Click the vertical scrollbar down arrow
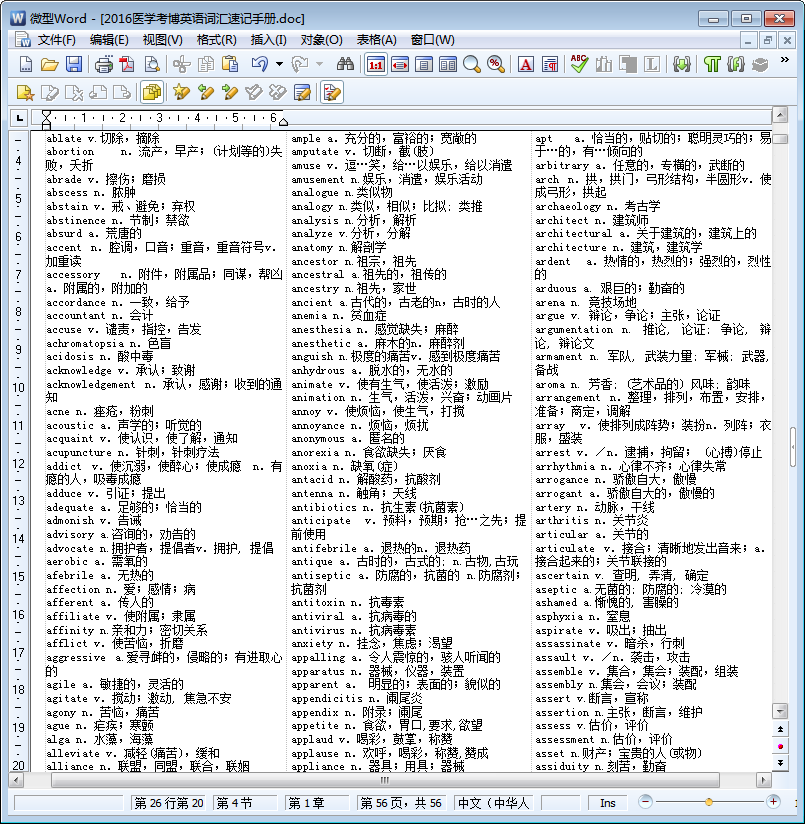Screen dimensions: 805x824 click(x=780, y=711)
